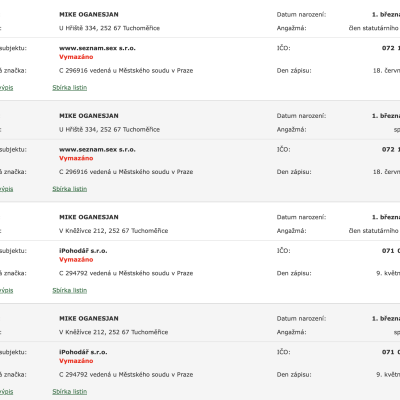The image size is (400, 400).
Task: Select the www.seznam.sex s.r.o. name in the topmost entry
Action: tap(97, 48)
